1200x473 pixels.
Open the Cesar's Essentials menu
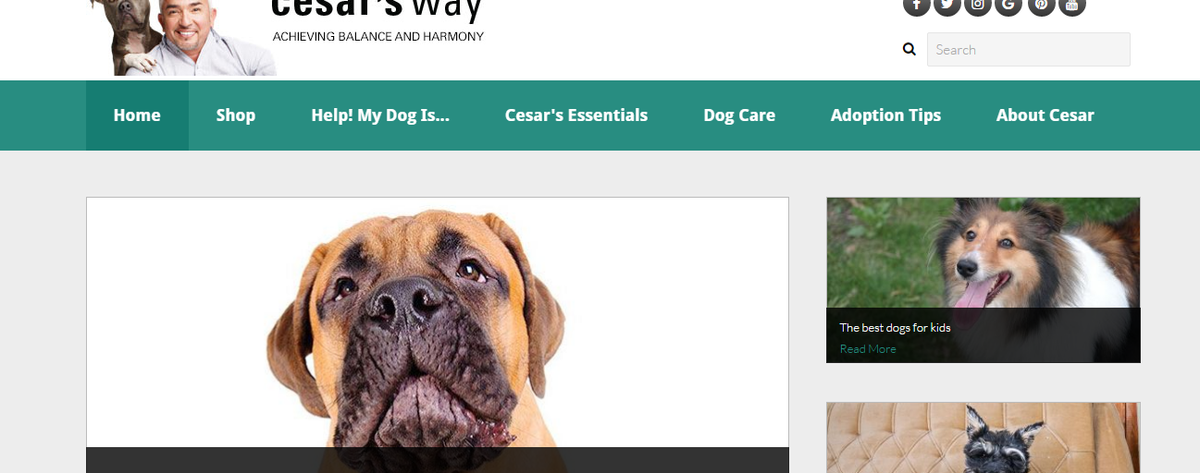[x=576, y=115]
